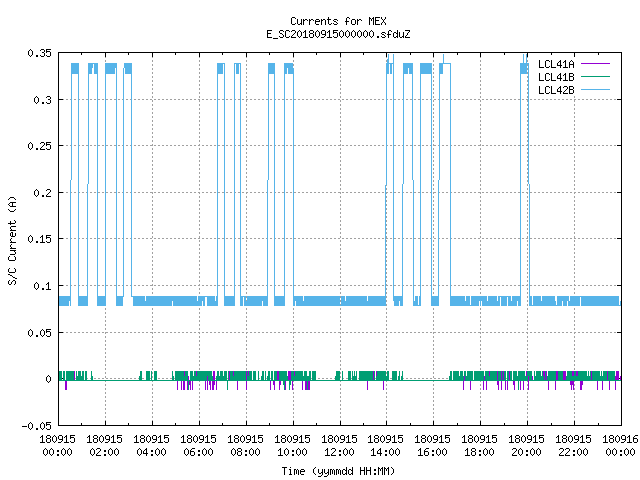Click the blue LCL42B legend line sample

(595, 90)
